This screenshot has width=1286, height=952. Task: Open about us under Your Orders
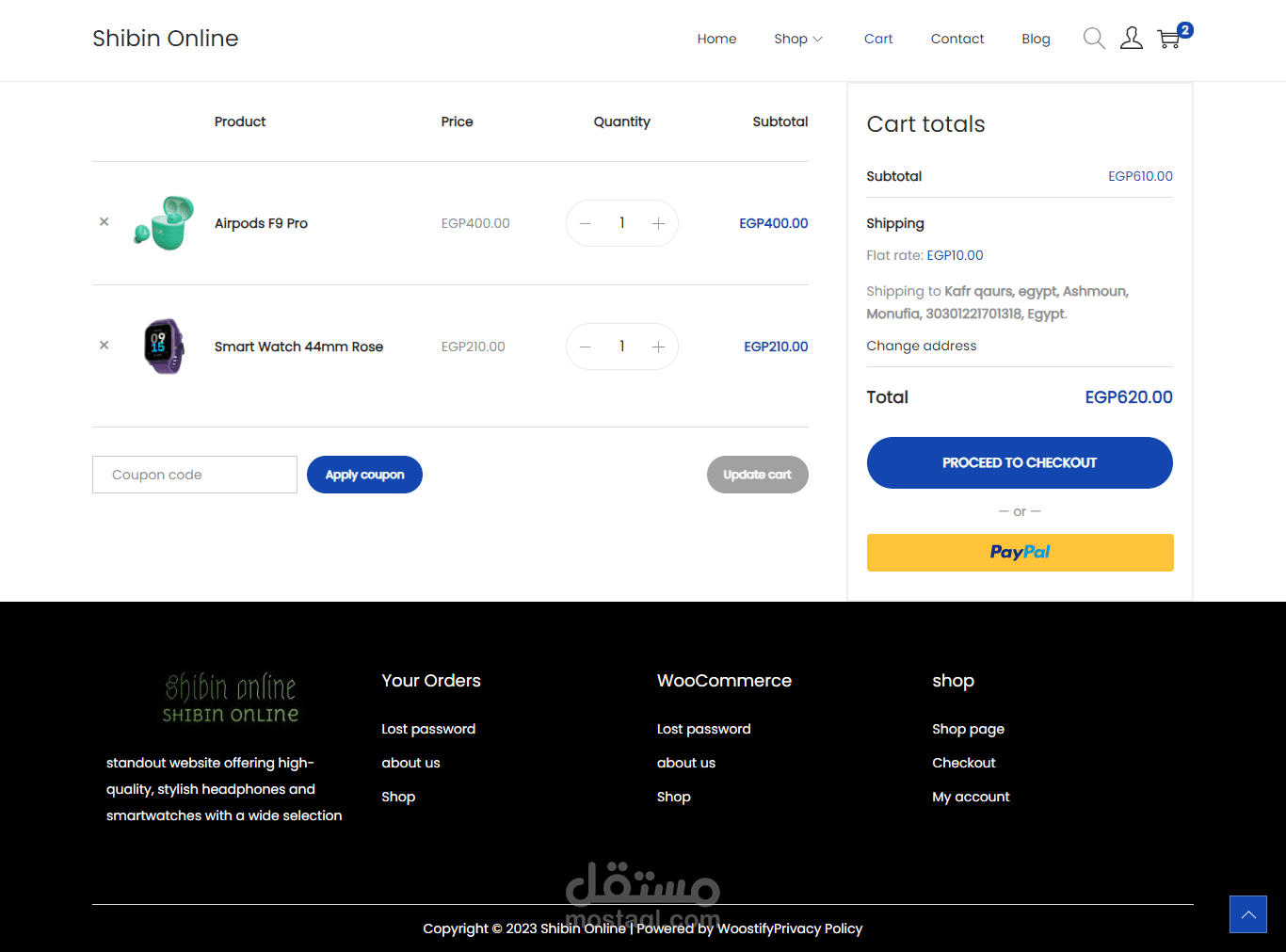coord(410,763)
